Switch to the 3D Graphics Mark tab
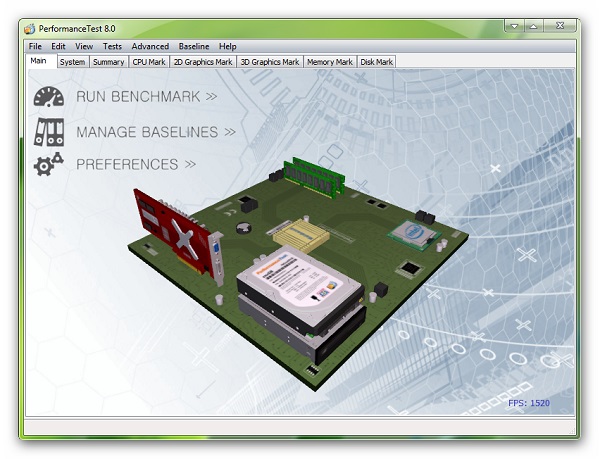This screenshot has height=459, width=600. click(270, 62)
